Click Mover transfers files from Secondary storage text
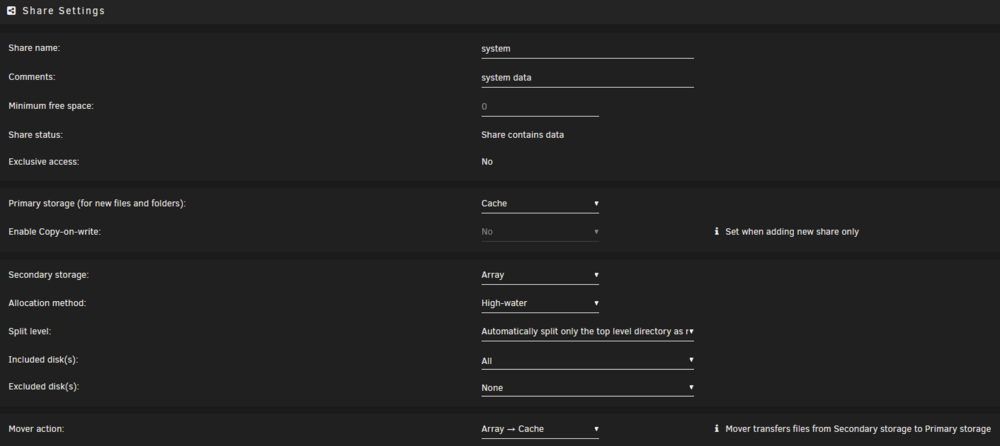1000x446 pixels. [x=858, y=429]
